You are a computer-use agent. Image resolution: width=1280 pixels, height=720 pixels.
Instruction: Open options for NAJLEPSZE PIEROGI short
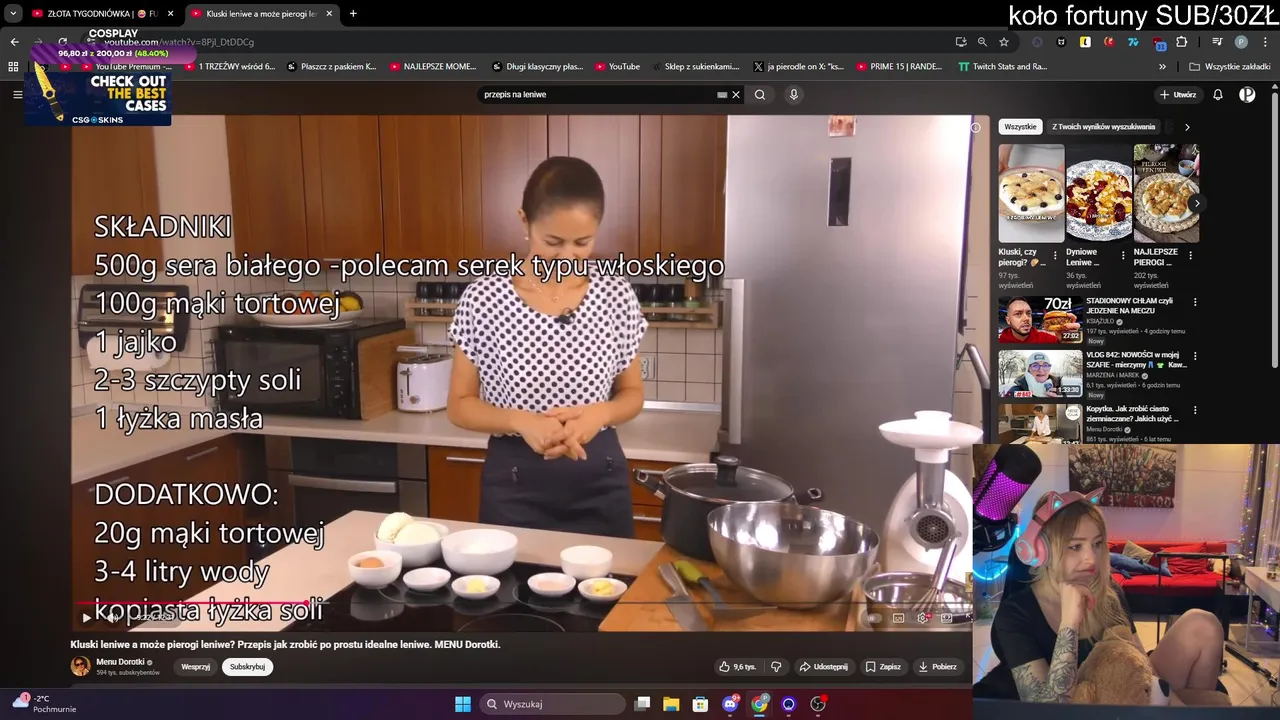pos(1190,256)
